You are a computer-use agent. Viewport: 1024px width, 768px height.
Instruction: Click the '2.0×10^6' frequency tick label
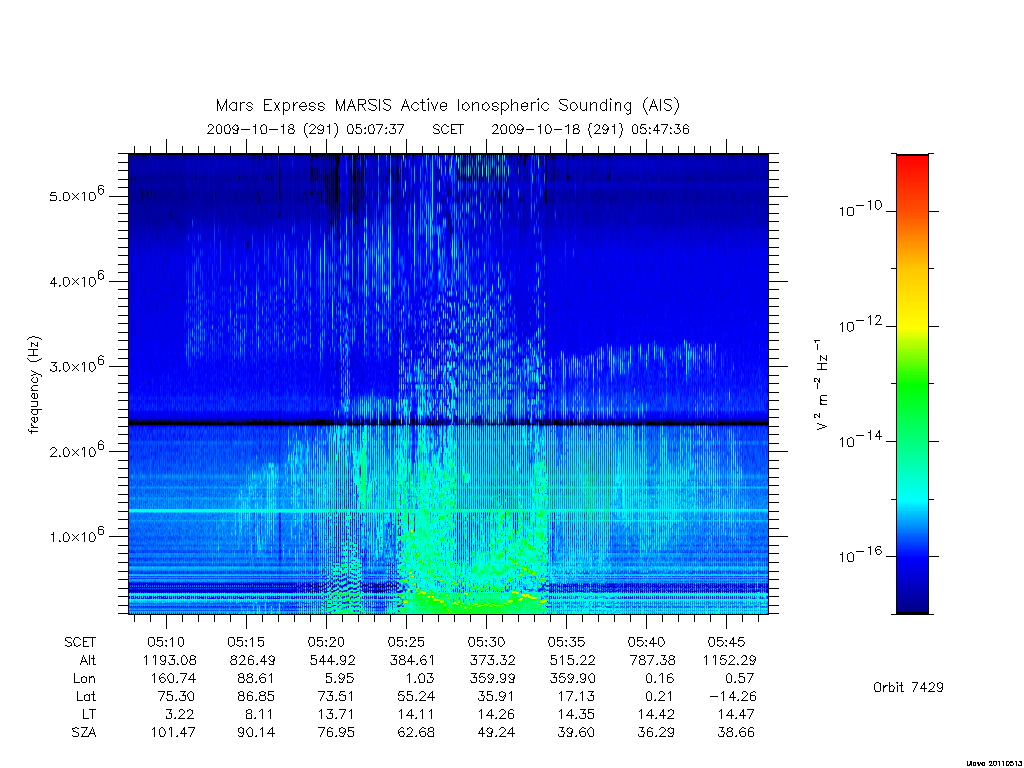pos(76,450)
